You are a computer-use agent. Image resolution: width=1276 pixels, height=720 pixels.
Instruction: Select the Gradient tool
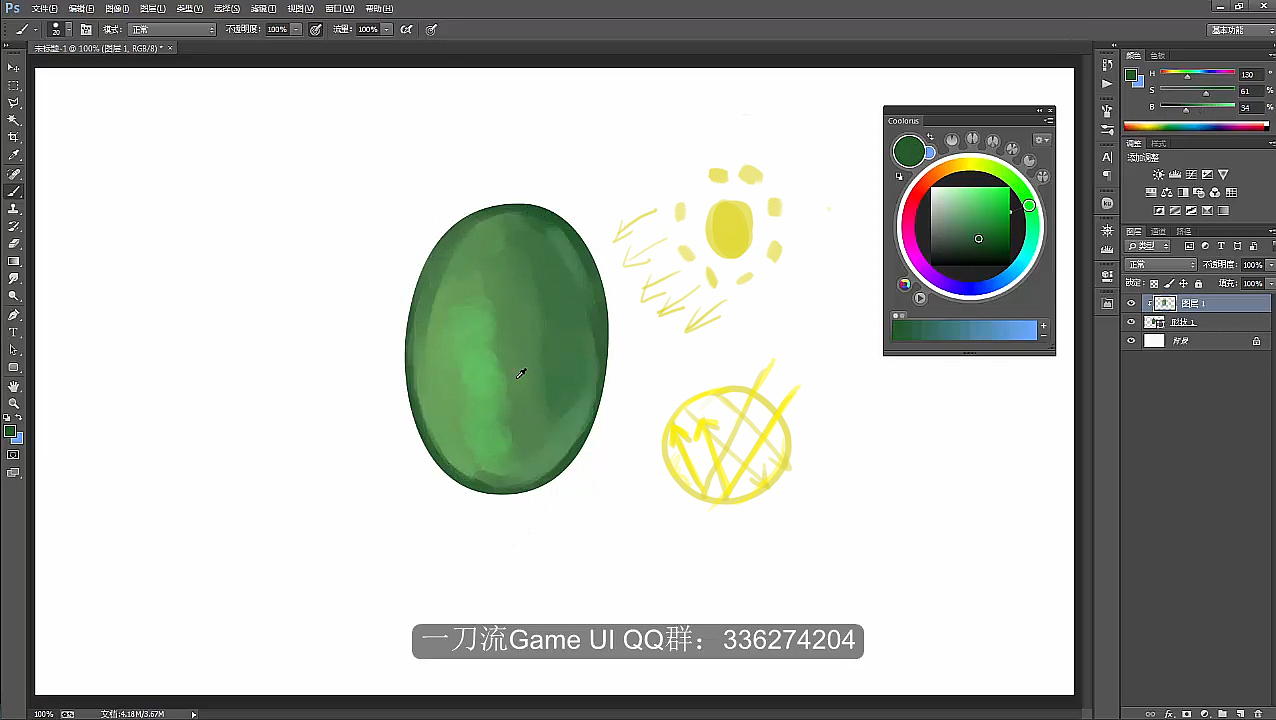coord(13,261)
